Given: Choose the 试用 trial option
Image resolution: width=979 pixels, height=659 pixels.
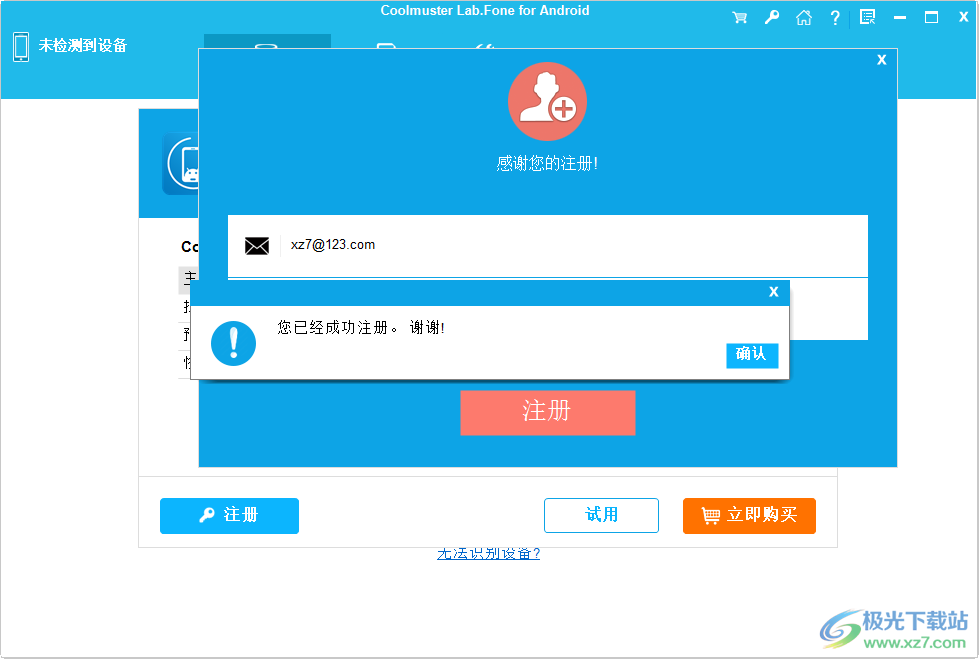Looking at the screenshot, I should point(601,516).
